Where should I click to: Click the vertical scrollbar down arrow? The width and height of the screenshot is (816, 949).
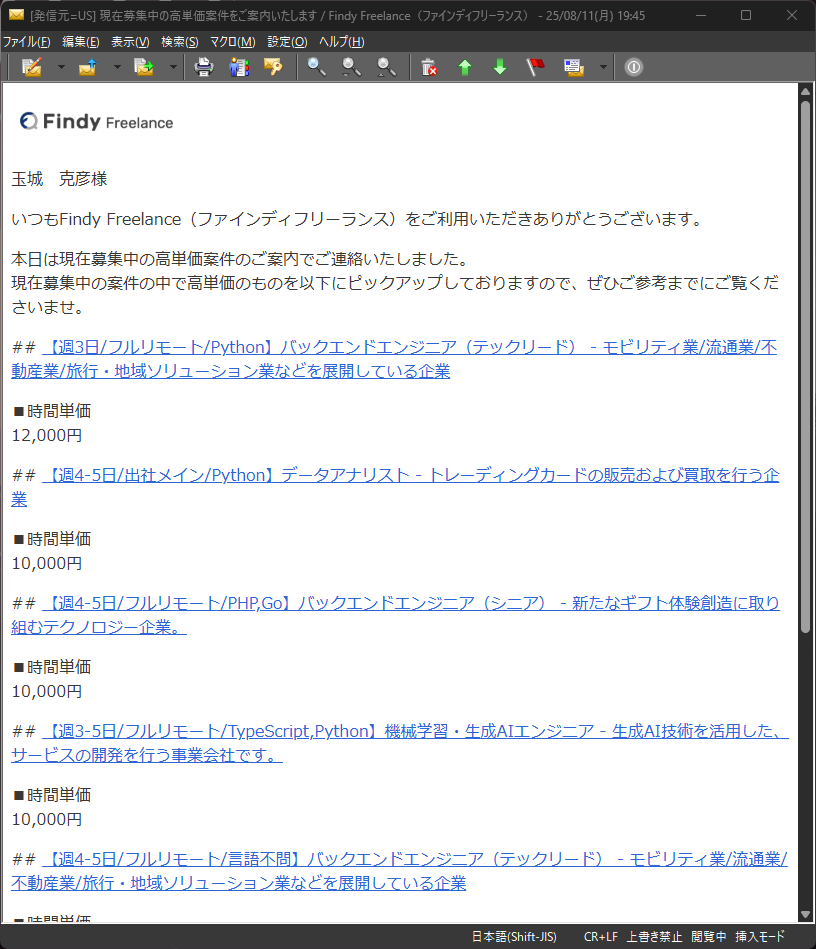tap(805, 914)
